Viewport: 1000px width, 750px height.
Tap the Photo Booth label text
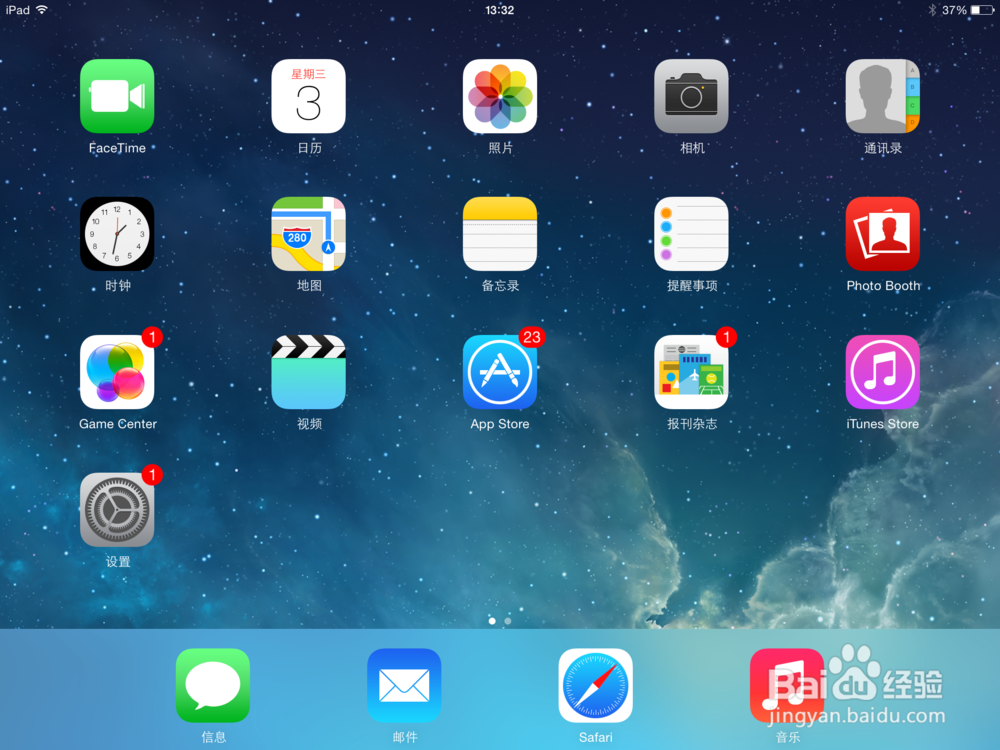tap(883, 286)
